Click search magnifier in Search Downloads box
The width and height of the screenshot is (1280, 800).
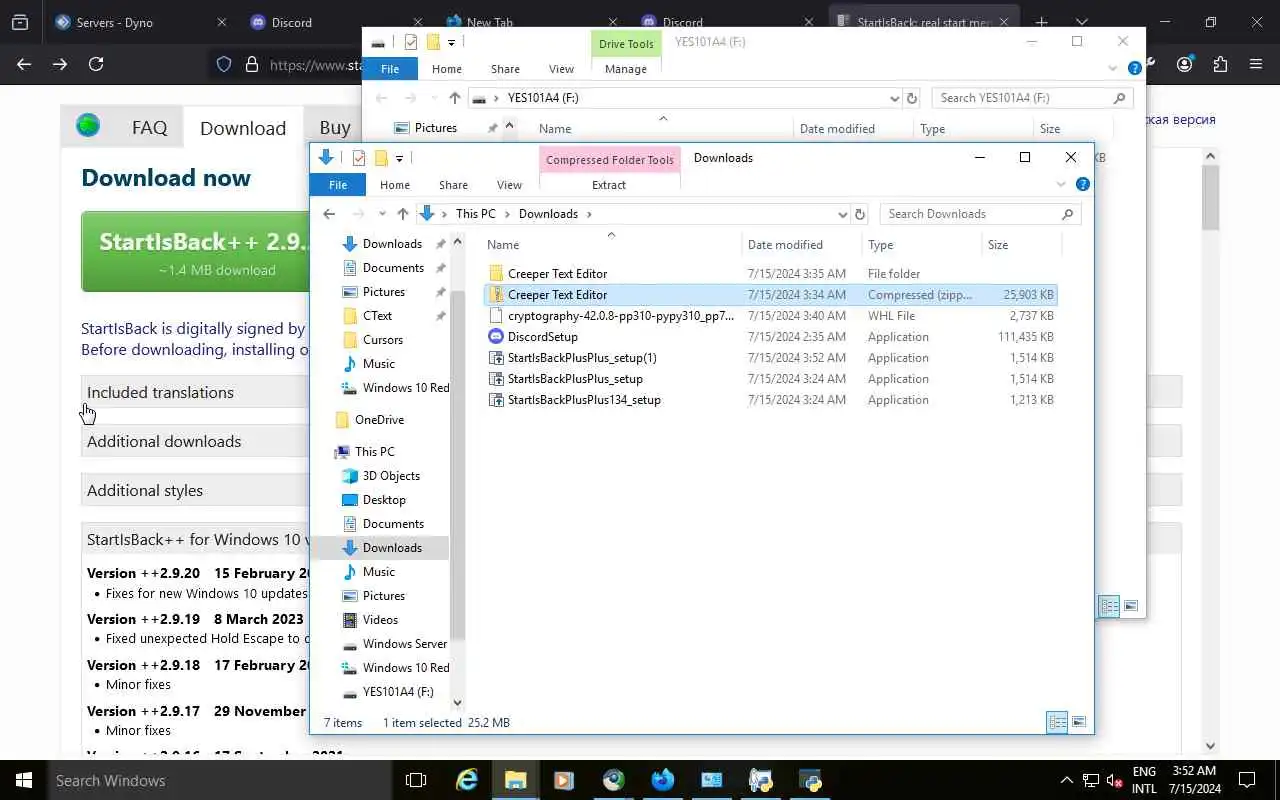coord(1067,214)
